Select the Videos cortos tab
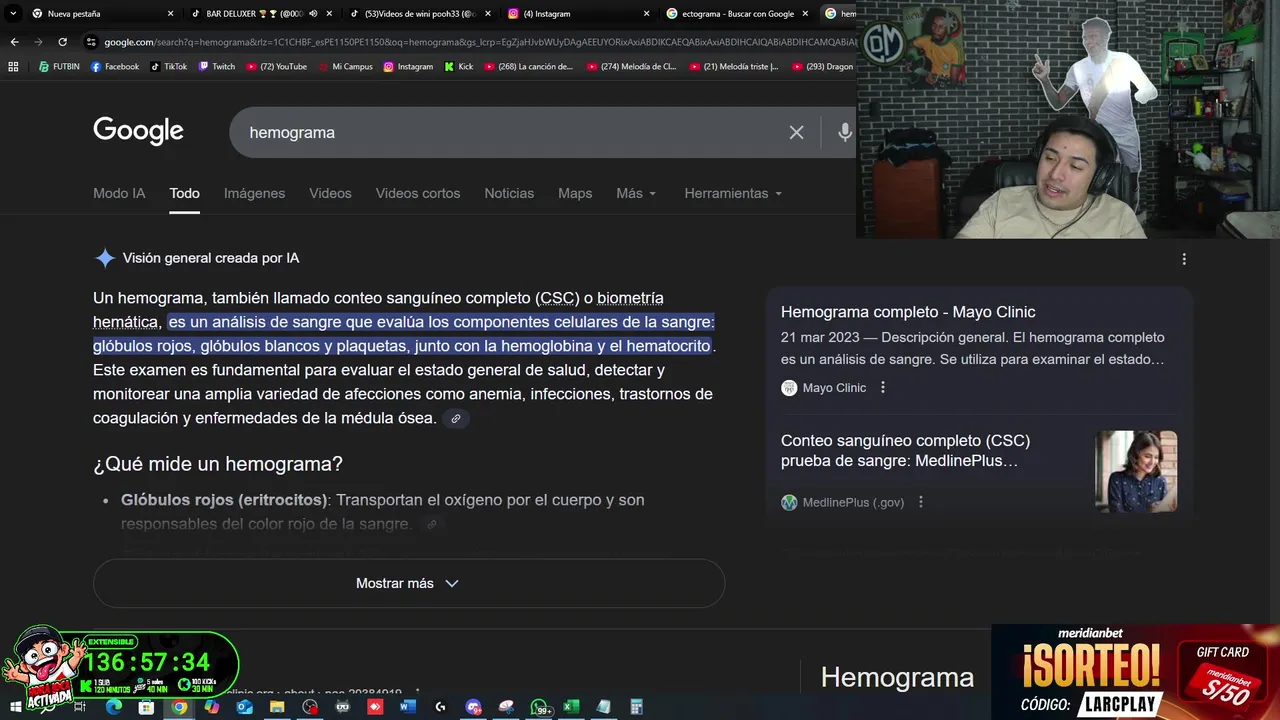The image size is (1280, 720). 418,193
